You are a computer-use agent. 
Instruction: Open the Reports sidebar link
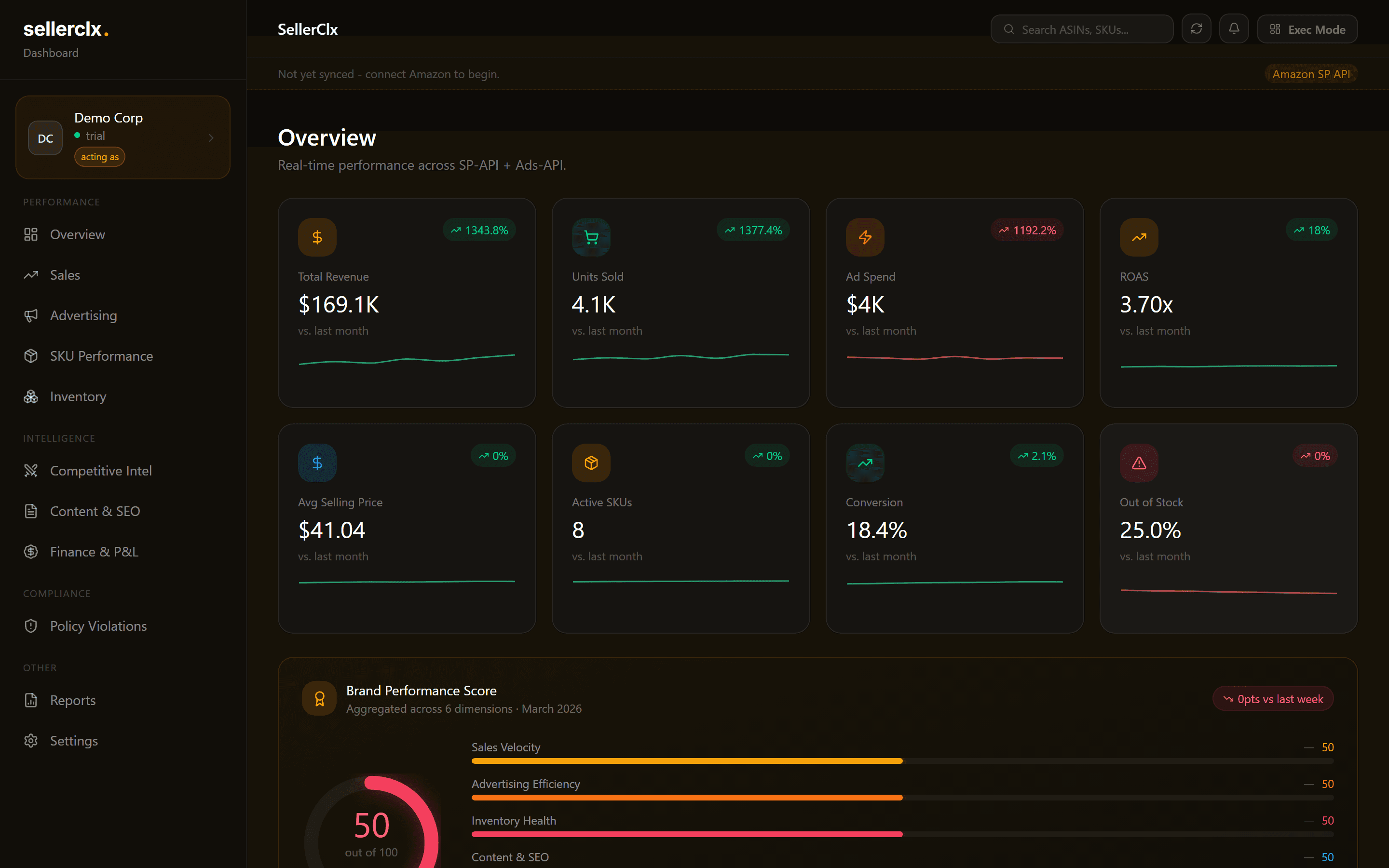tap(123, 700)
